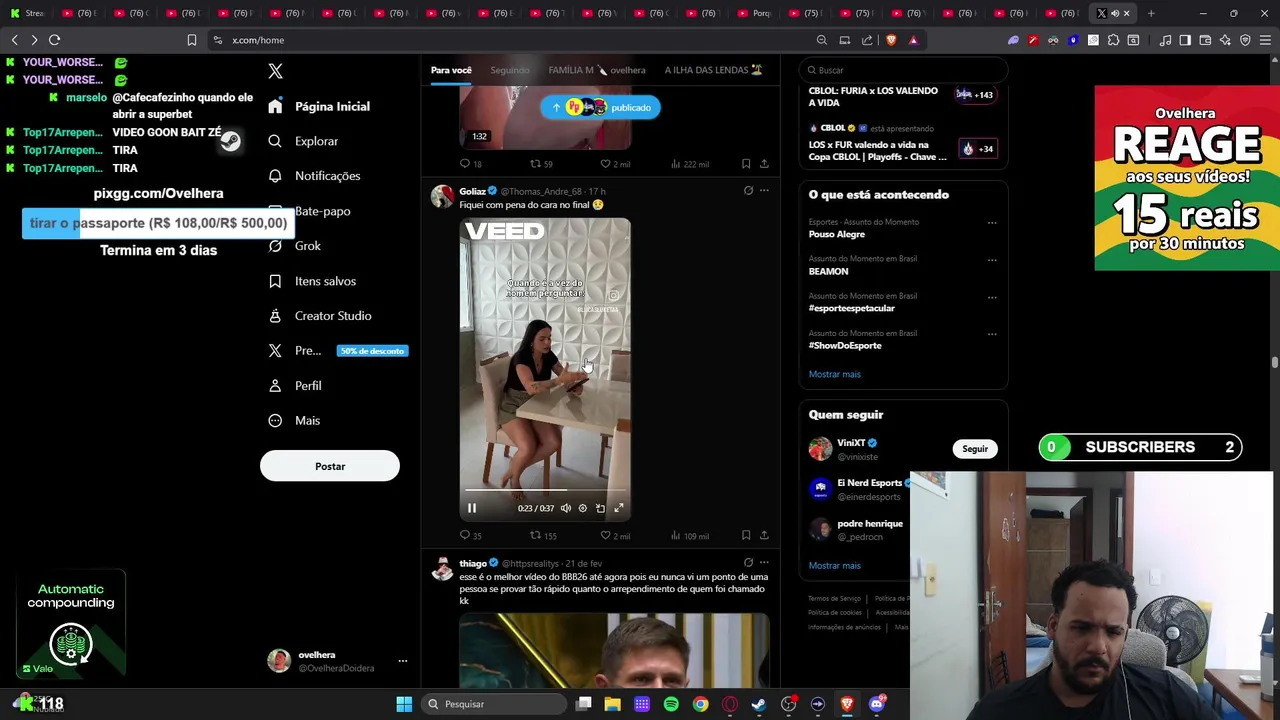Enter fullscreen on the Goliaz video

[x=618, y=508]
